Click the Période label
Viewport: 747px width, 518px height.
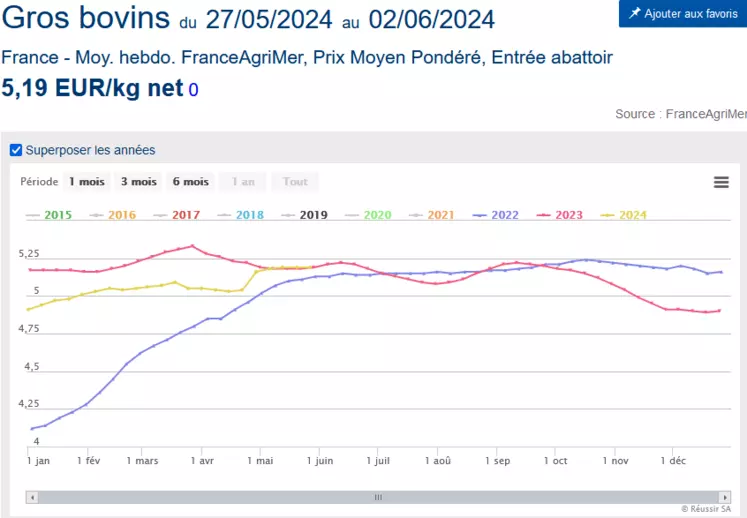point(39,182)
